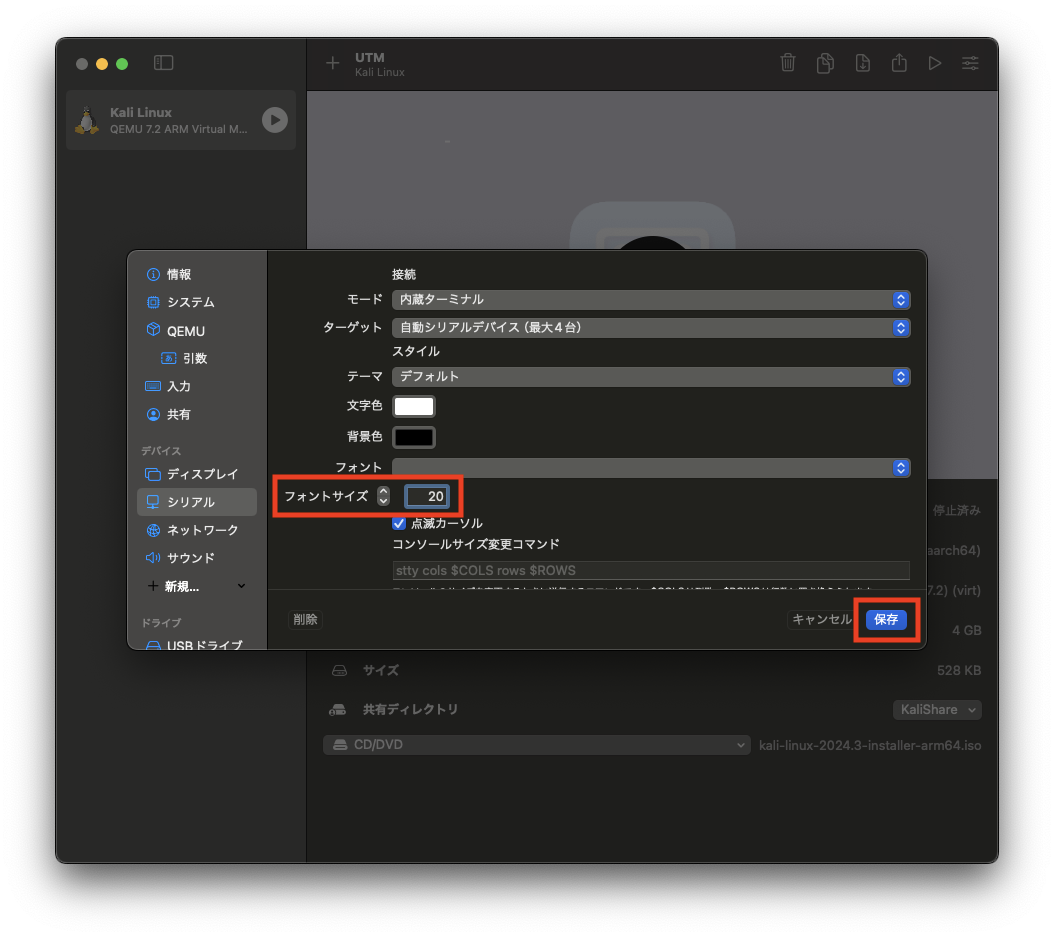Click the share icon in toolbar

(x=899, y=63)
